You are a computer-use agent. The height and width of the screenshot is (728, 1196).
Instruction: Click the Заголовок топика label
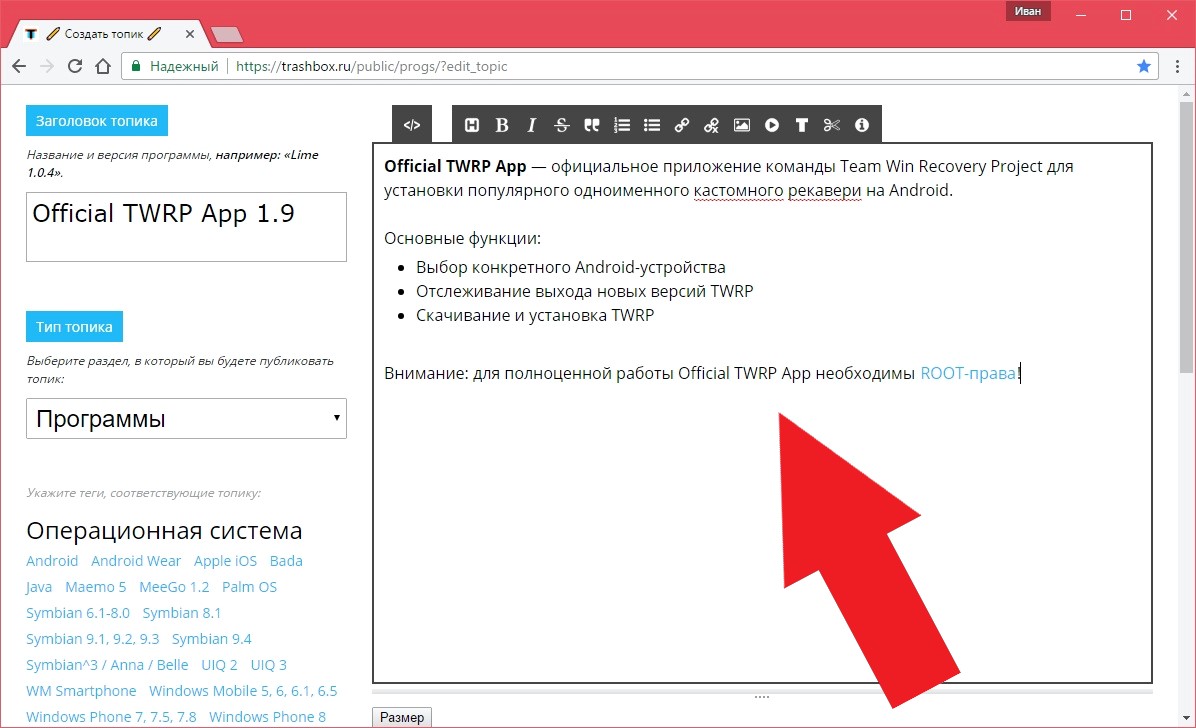97,121
